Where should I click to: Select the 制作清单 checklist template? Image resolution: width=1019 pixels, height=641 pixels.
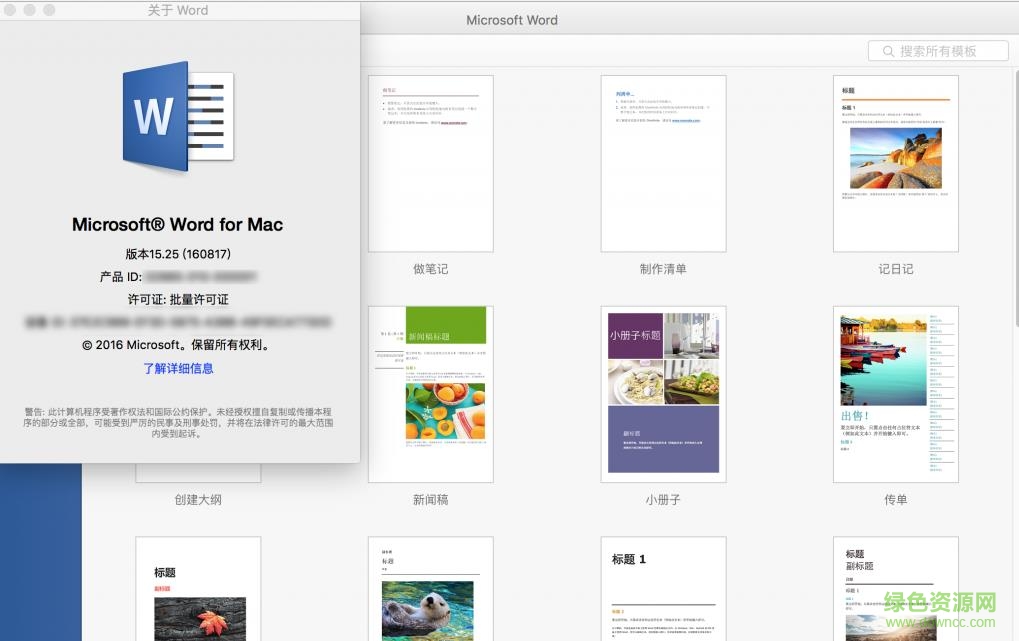[x=662, y=163]
